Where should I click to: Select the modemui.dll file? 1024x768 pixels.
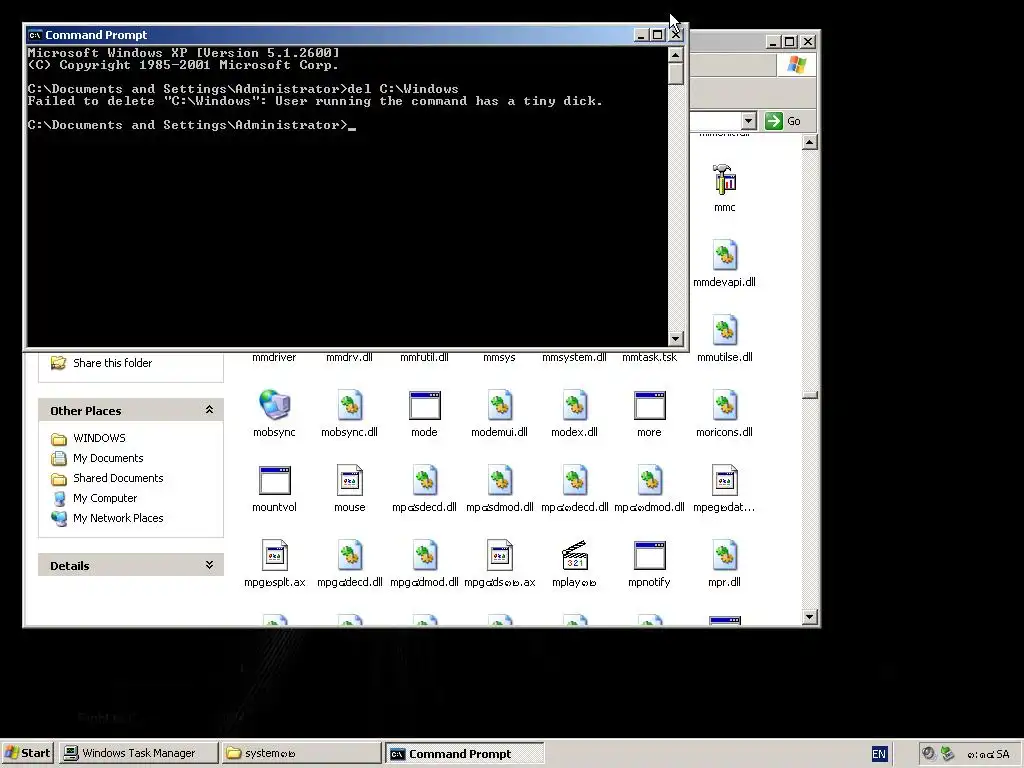500,415
